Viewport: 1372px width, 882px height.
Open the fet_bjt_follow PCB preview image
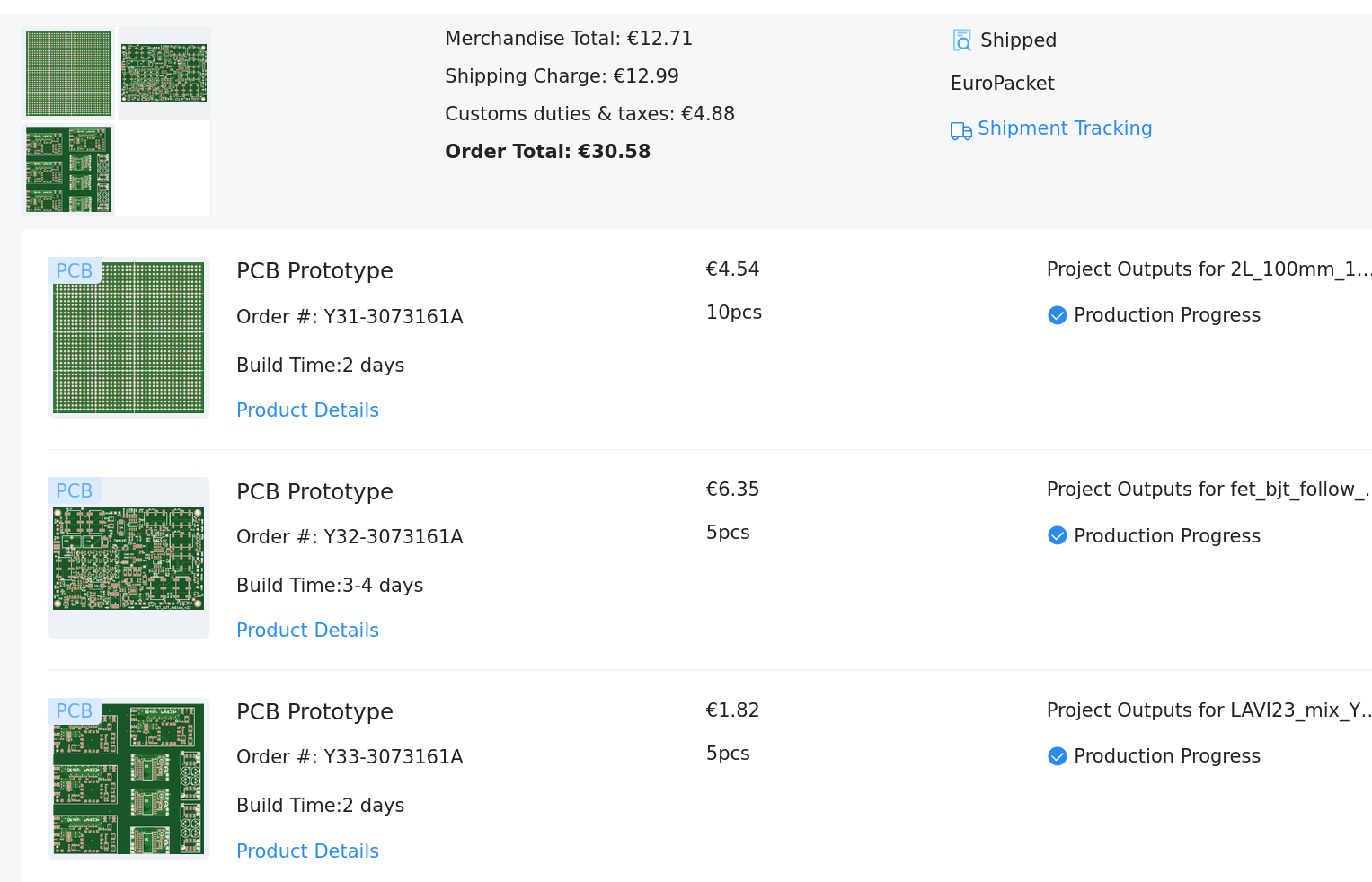pyautogui.click(x=128, y=559)
